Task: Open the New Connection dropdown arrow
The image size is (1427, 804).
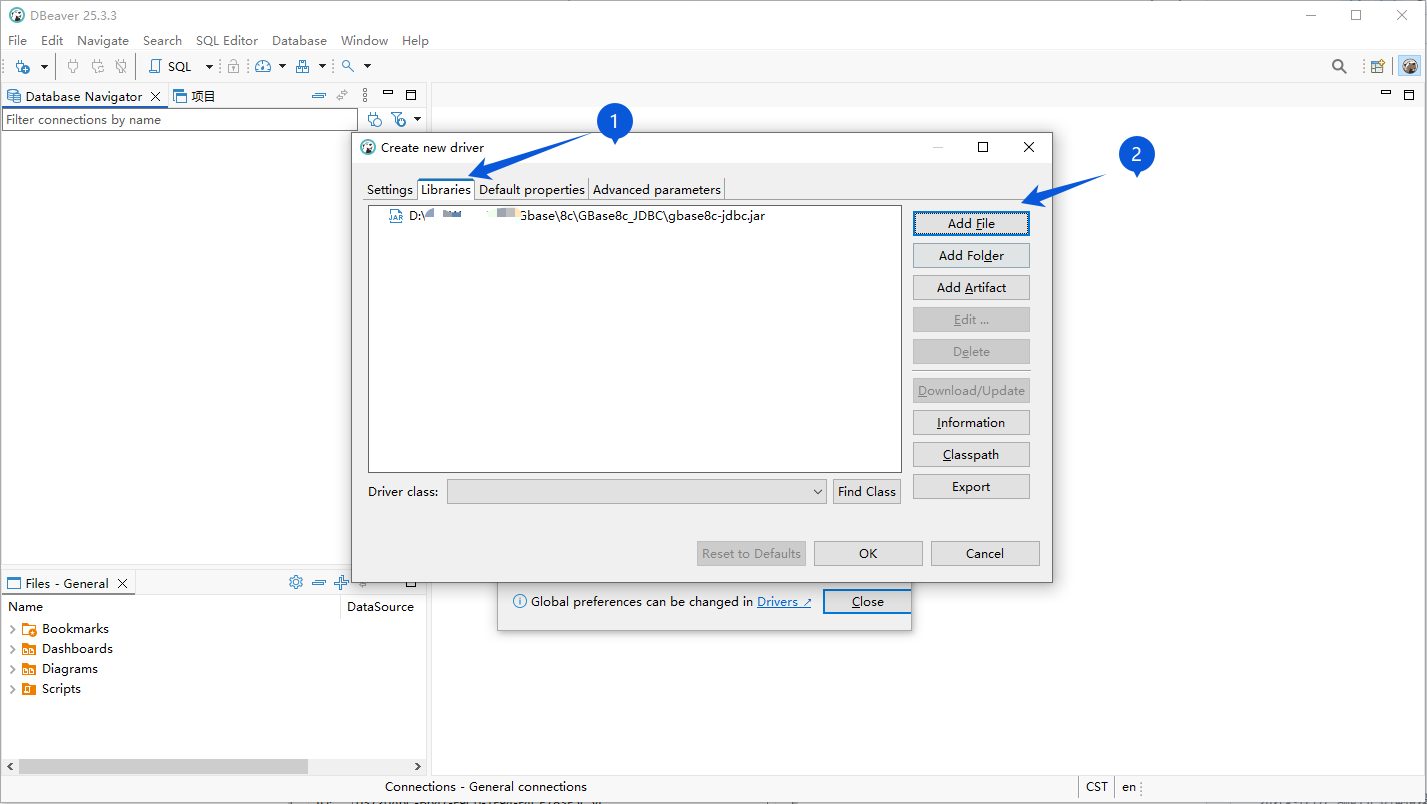Action: [44, 67]
